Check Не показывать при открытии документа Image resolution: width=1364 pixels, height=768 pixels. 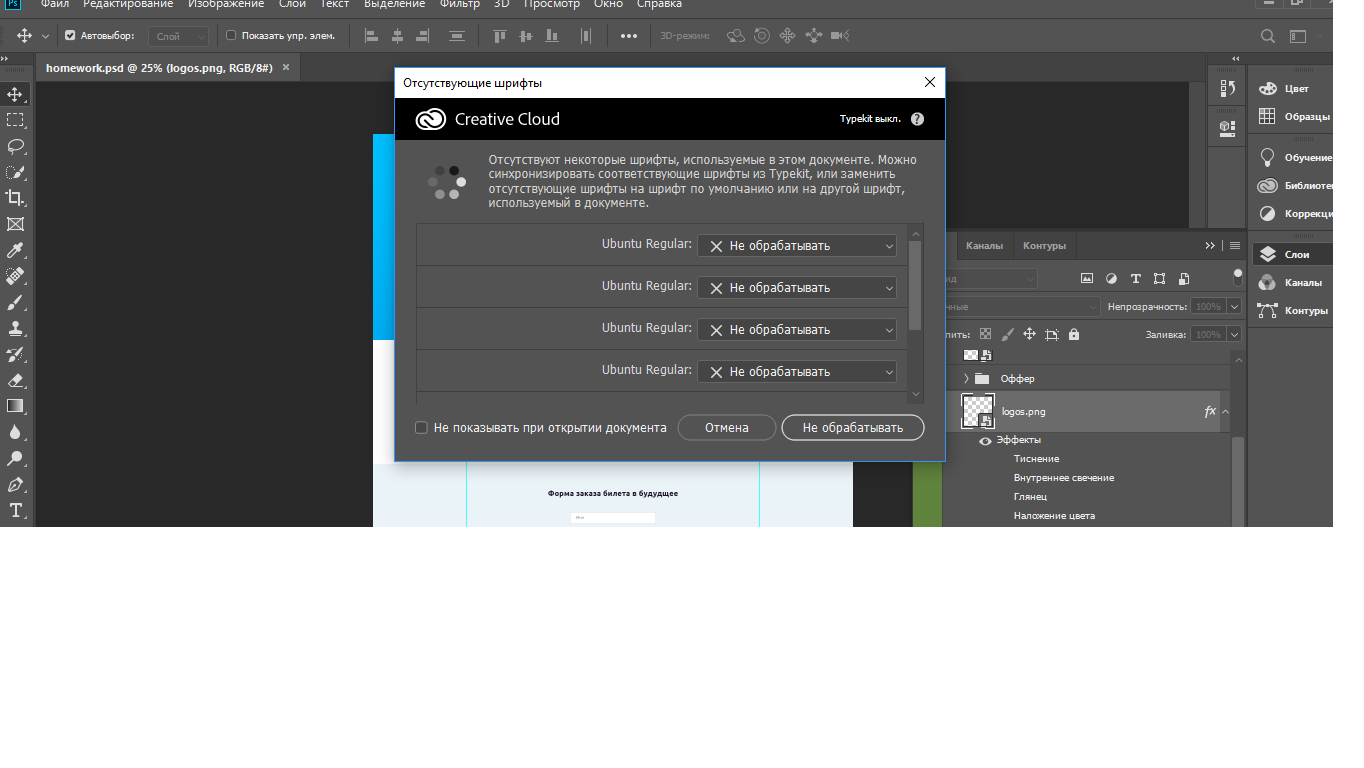[x=422, y=428]
